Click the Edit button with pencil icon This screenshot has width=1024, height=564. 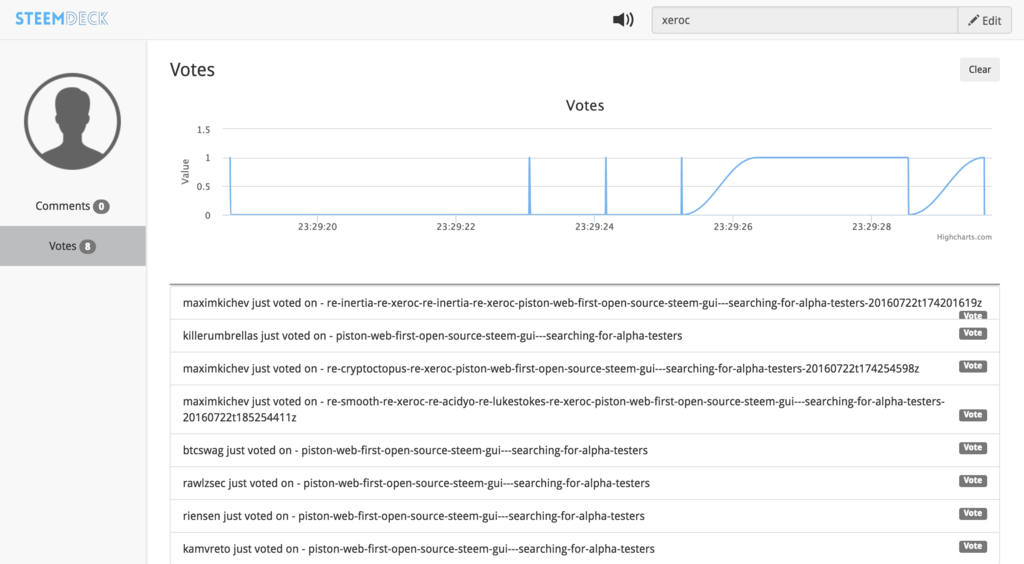pyautogui.click(x=984, y=20)
